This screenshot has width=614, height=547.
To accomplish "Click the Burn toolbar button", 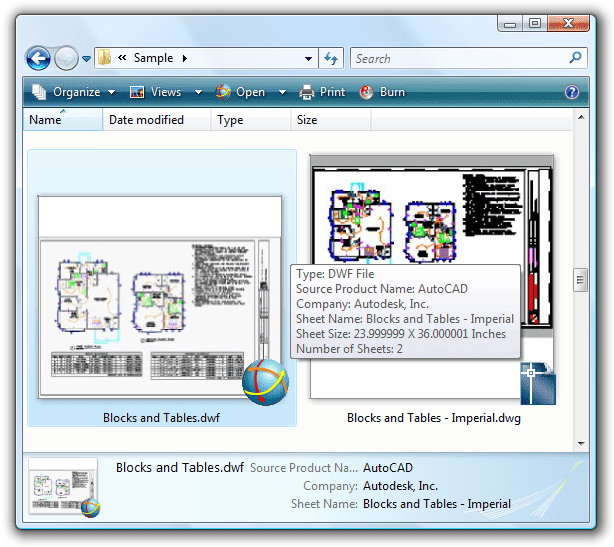I will pyautogui.click(x=382, y=92).
